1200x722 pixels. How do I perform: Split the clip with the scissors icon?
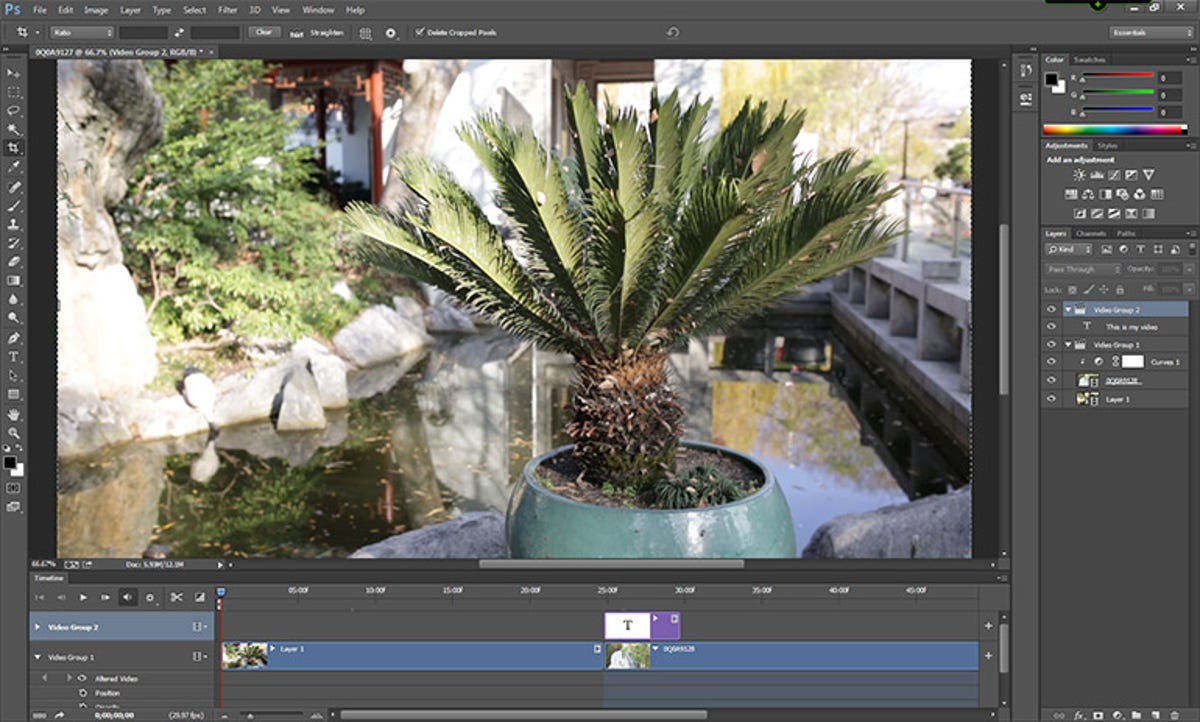tap(176, 597)
